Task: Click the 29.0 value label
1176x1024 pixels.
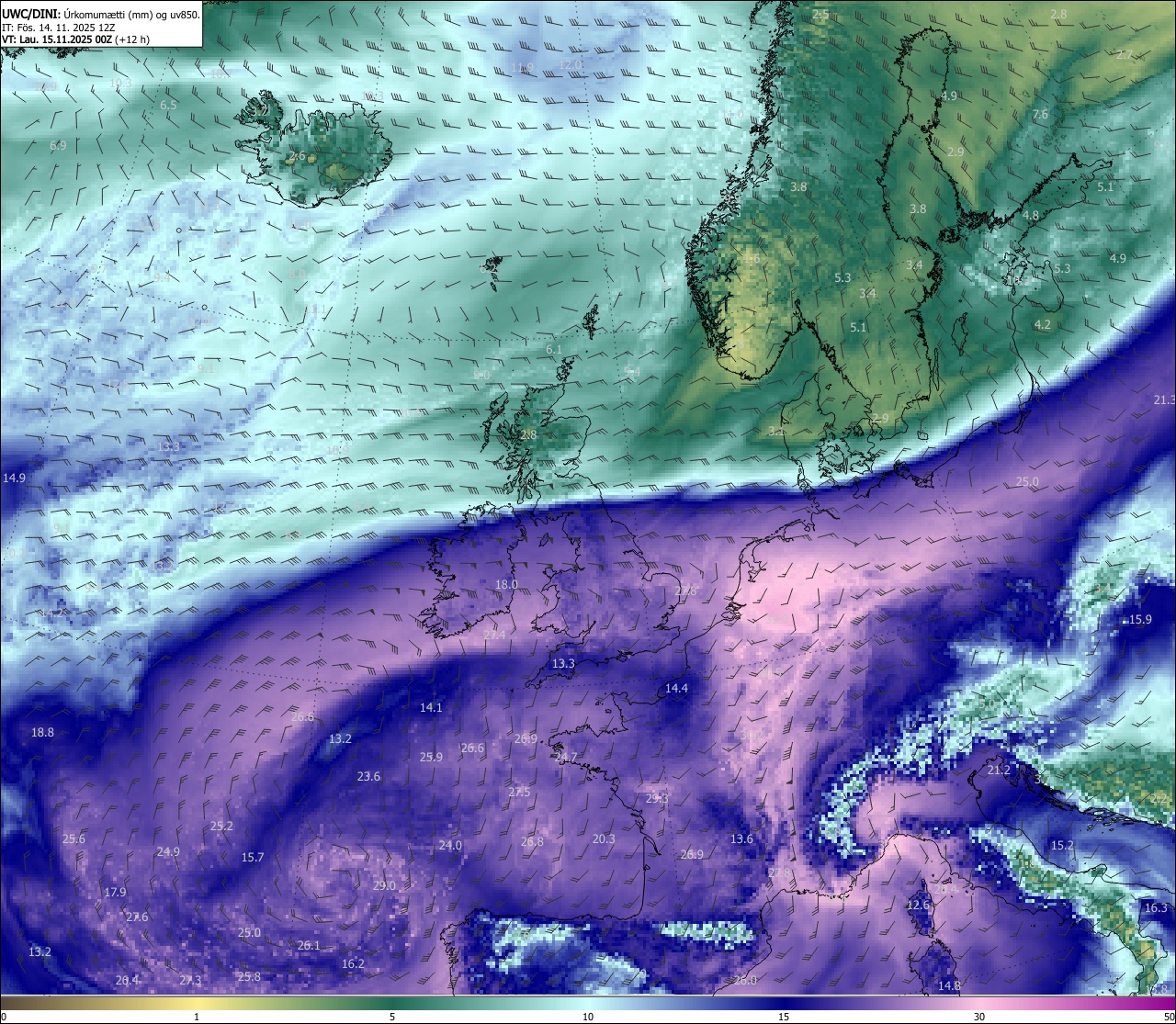Action: [x=384, y=886]
